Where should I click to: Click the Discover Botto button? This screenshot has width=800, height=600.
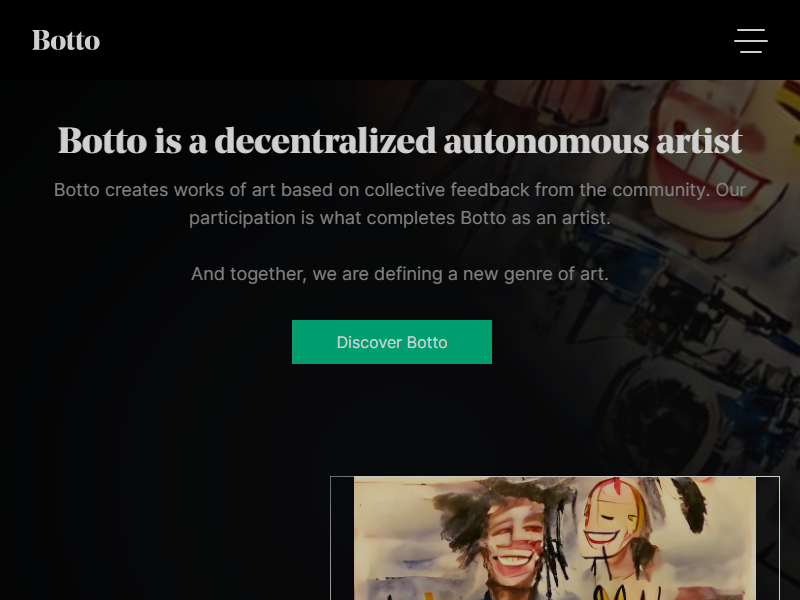click(392, 342)
